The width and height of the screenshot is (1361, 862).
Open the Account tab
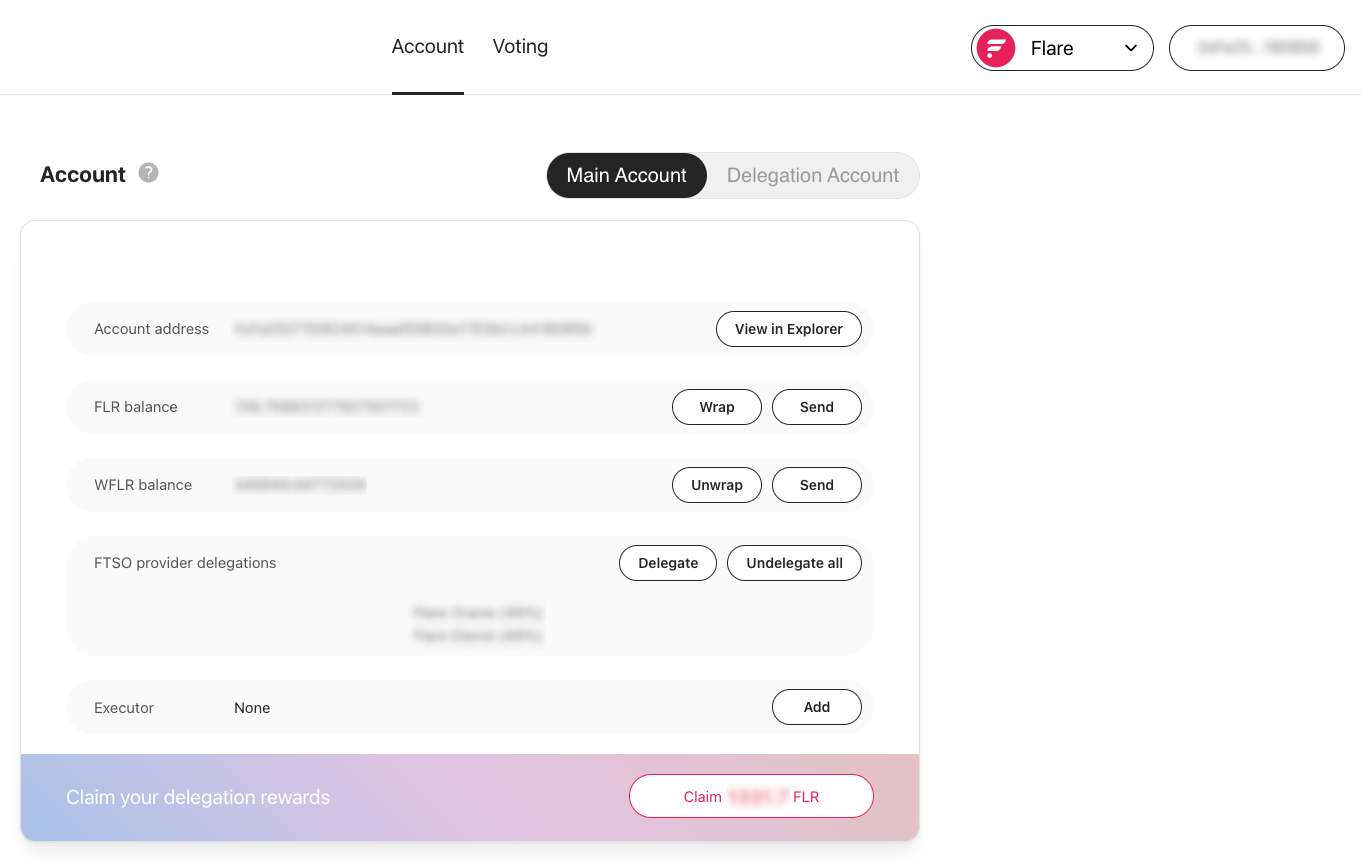click(428, 47)
